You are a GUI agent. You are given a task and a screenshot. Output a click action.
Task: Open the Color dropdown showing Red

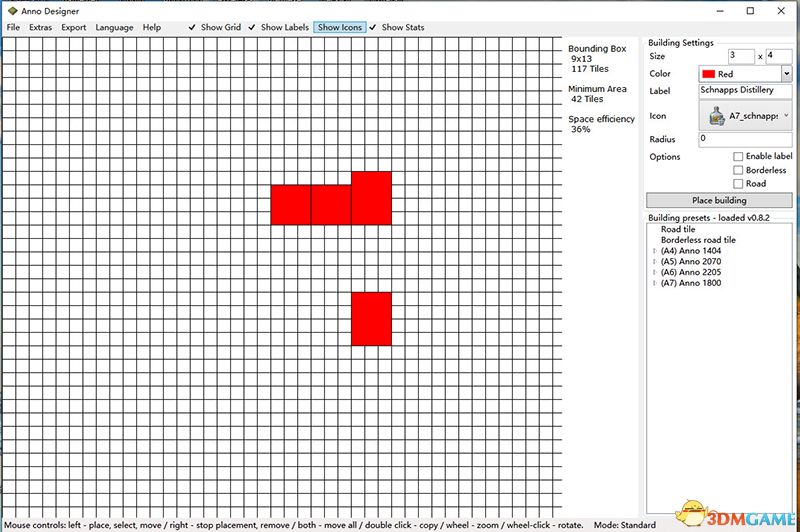[786, 74]
